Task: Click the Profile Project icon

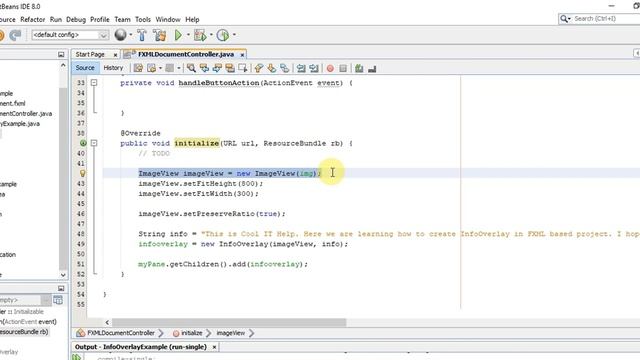Action: pyautogui.click(x=223, y=35)
